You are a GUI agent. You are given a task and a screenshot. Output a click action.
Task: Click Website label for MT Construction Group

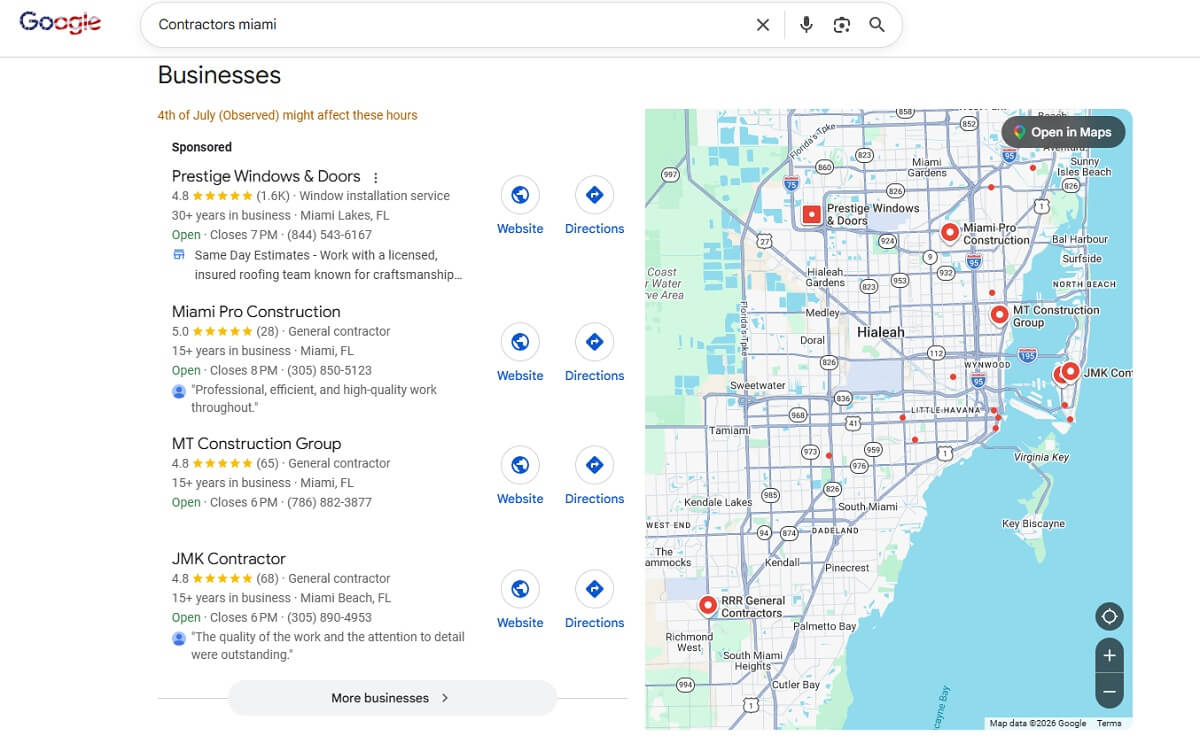click(520, 499)
